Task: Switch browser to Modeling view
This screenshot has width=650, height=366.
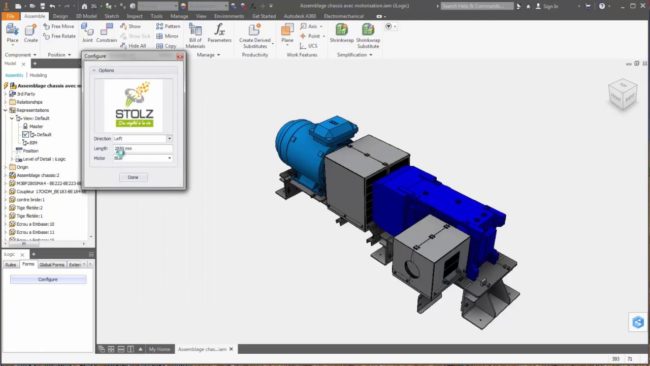Action: (38, 75)
